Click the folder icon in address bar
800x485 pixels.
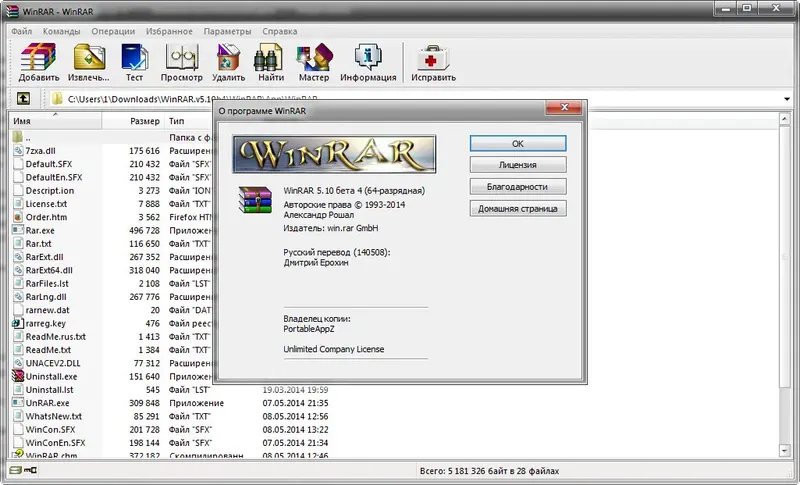[57, 98]
